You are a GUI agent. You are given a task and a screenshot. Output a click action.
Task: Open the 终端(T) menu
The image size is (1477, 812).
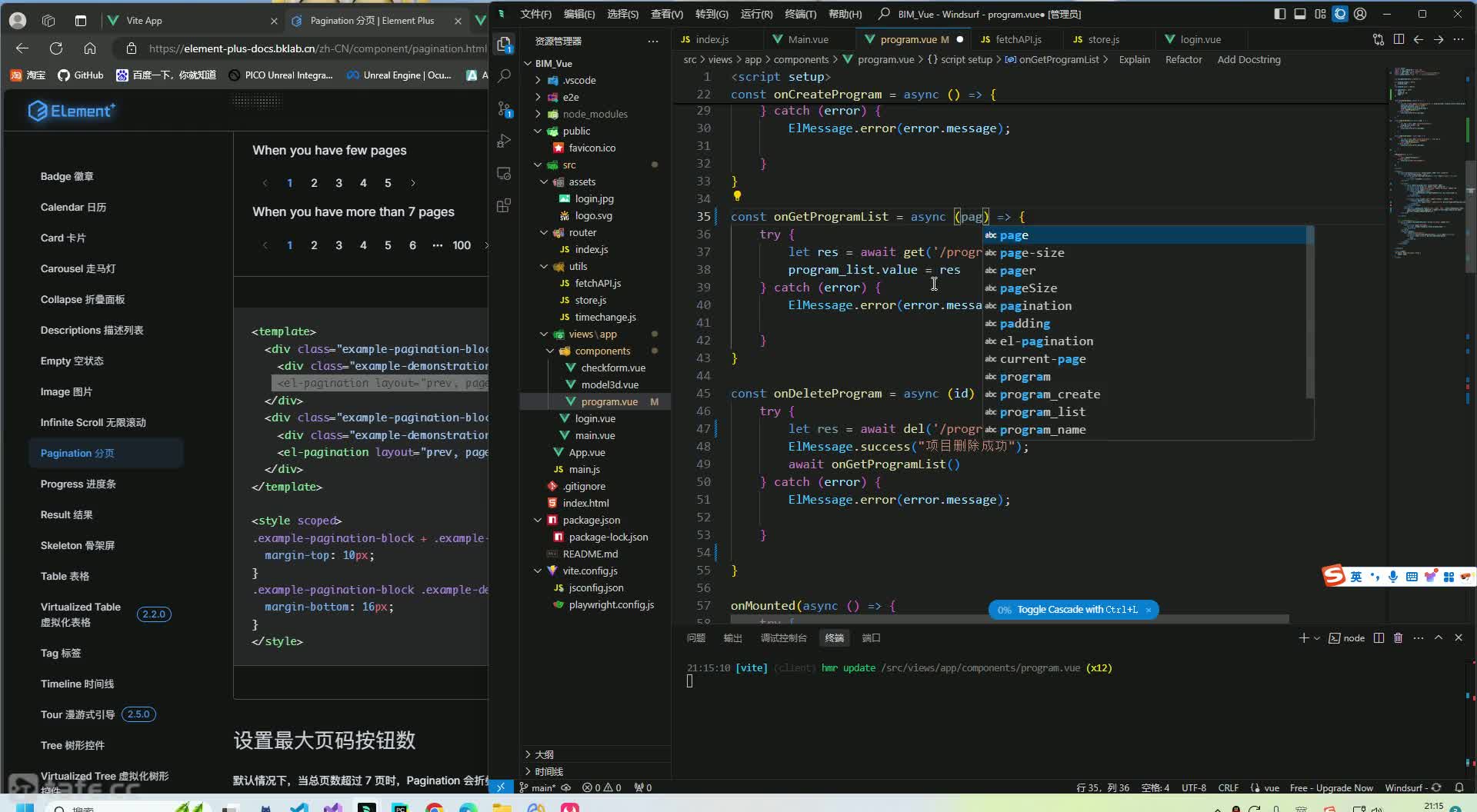click(800, 14)
